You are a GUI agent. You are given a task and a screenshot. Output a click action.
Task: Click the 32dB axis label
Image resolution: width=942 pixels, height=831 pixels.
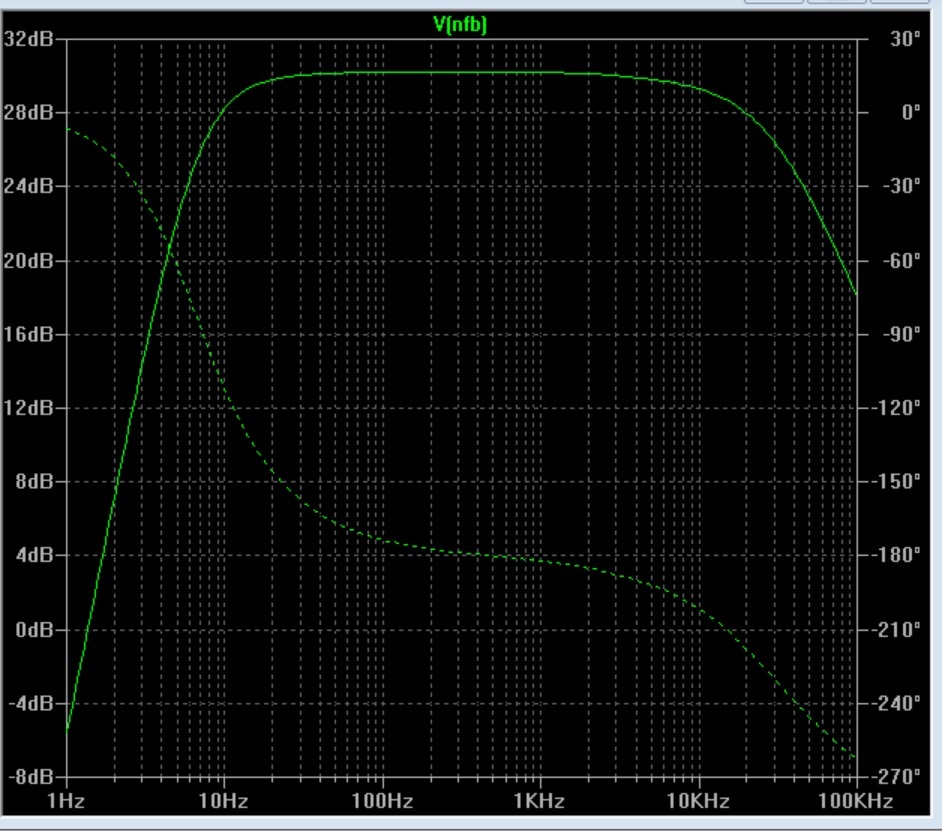click(29, 39)
